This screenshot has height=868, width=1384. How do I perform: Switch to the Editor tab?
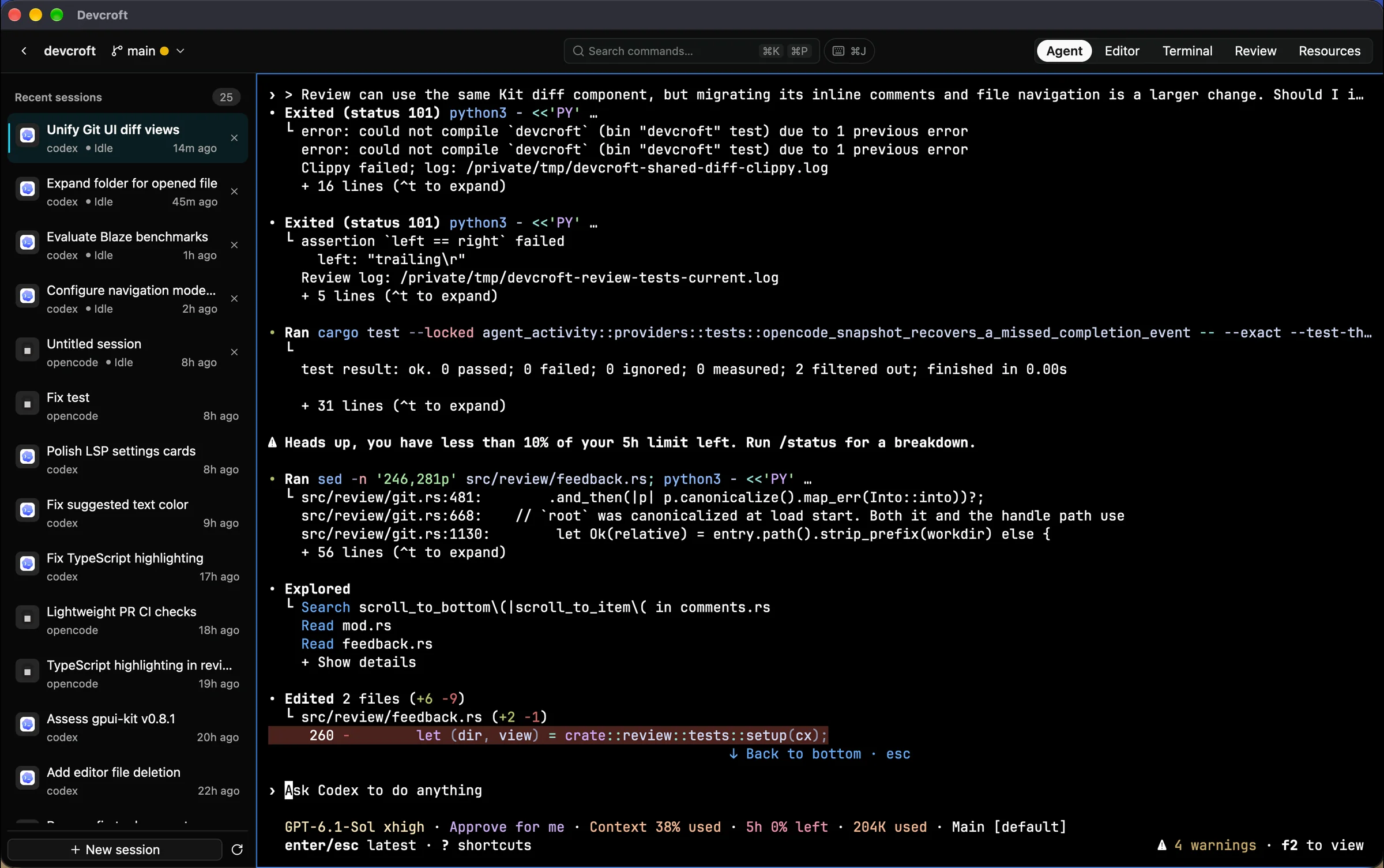tap(1122, 51)
